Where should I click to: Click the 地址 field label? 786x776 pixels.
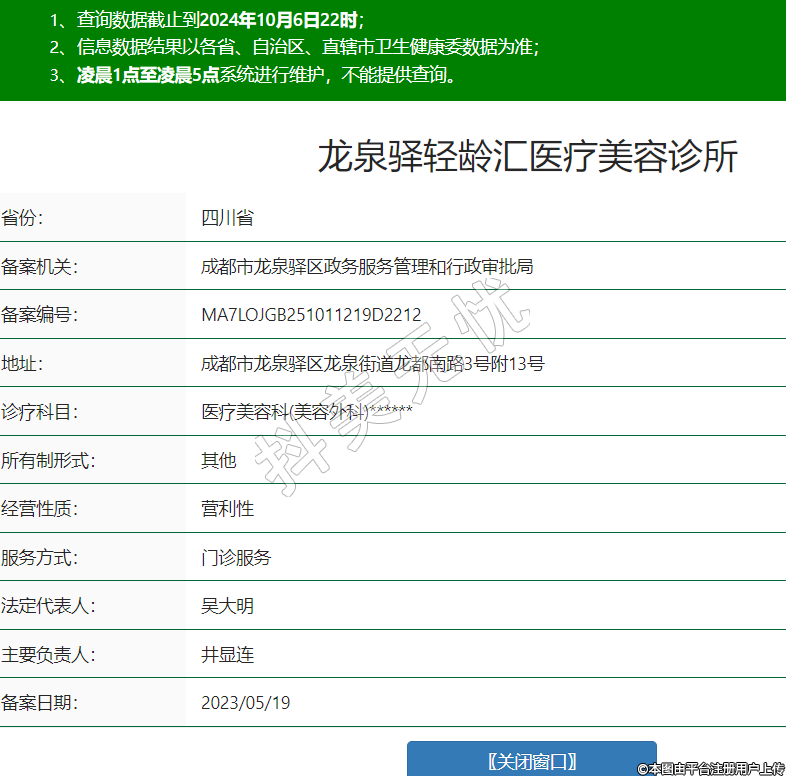[22, 363]
